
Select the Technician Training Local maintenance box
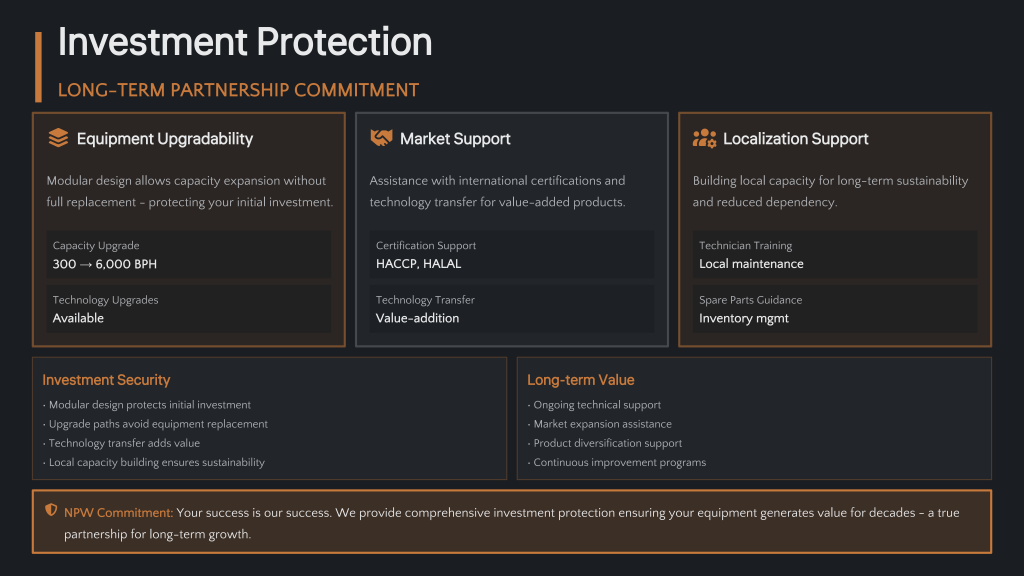pyautogui.click(x=835, y=255)
